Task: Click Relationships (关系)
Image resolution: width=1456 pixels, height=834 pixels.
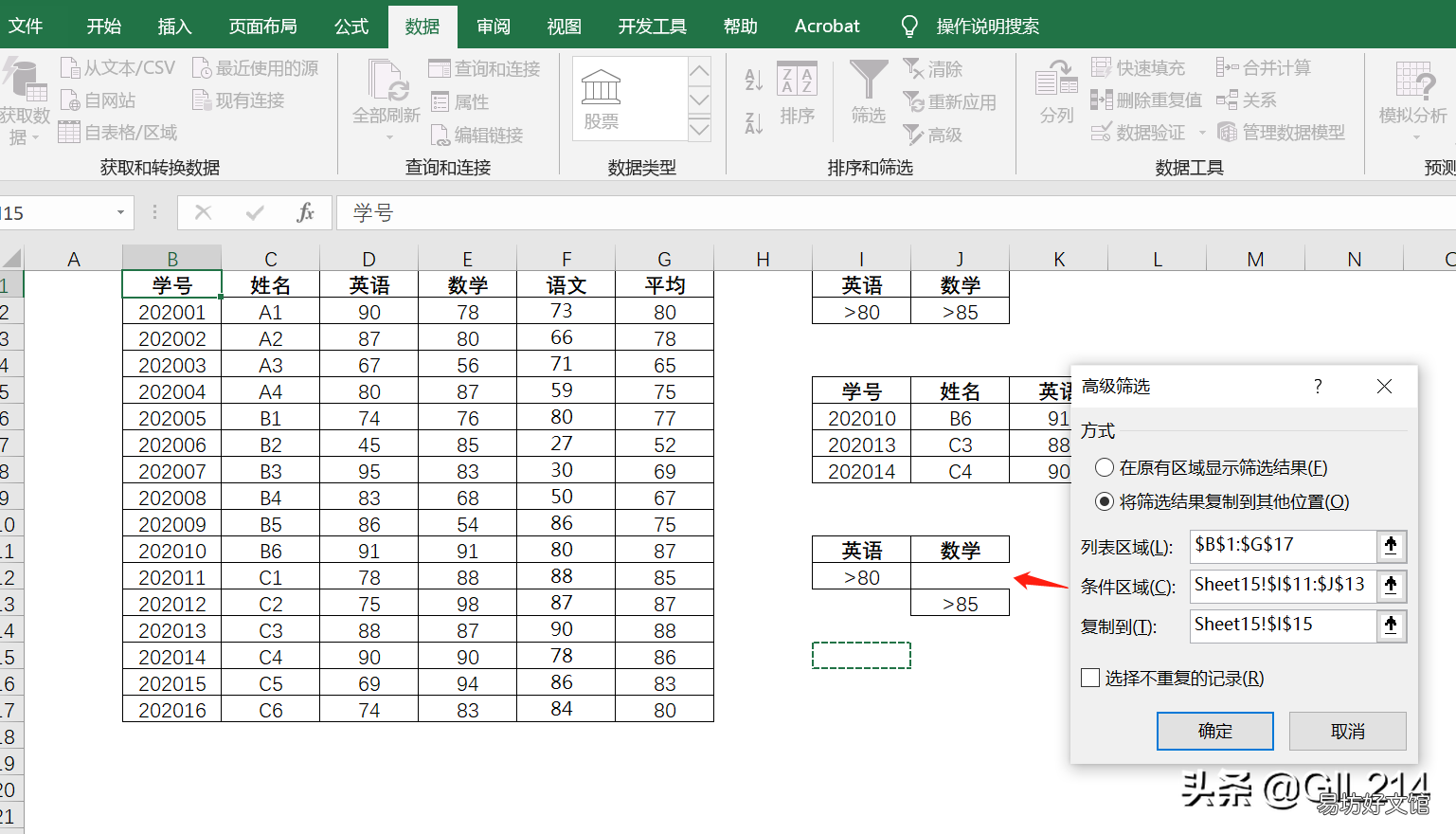Action: pyautogui.click(x=1247, y=100)
